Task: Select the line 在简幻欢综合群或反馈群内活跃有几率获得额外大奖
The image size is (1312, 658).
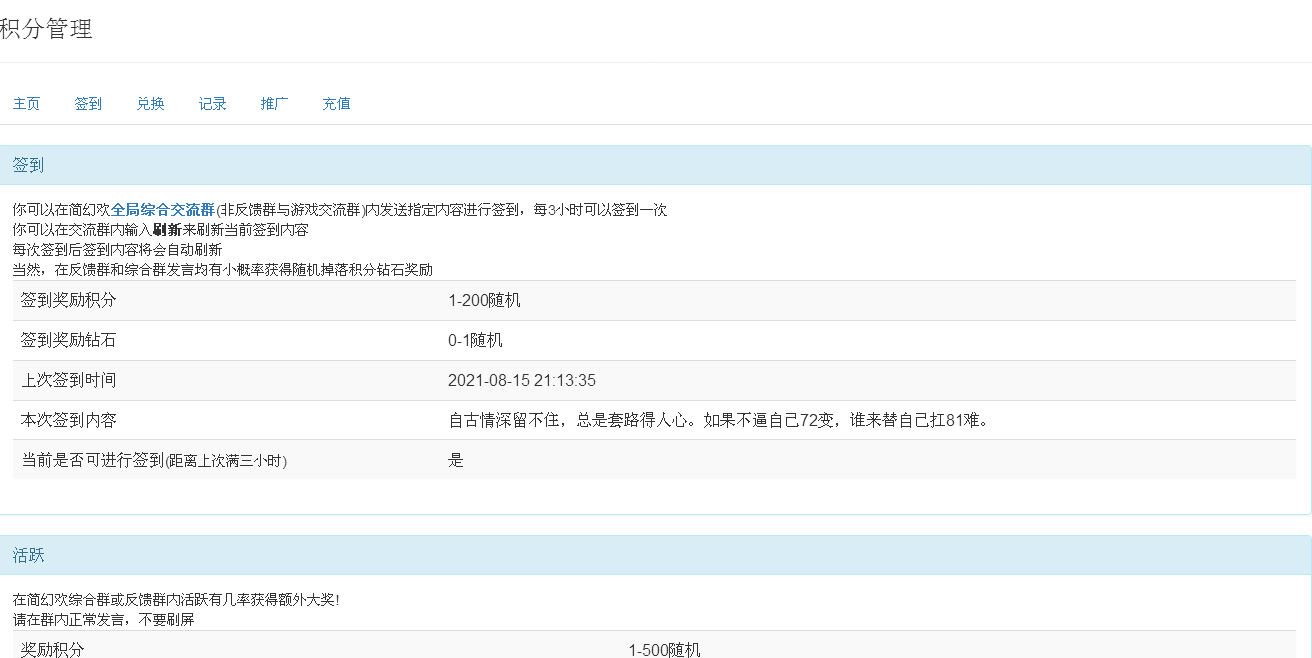Action: pyautogui.click(x=175, y=600)
